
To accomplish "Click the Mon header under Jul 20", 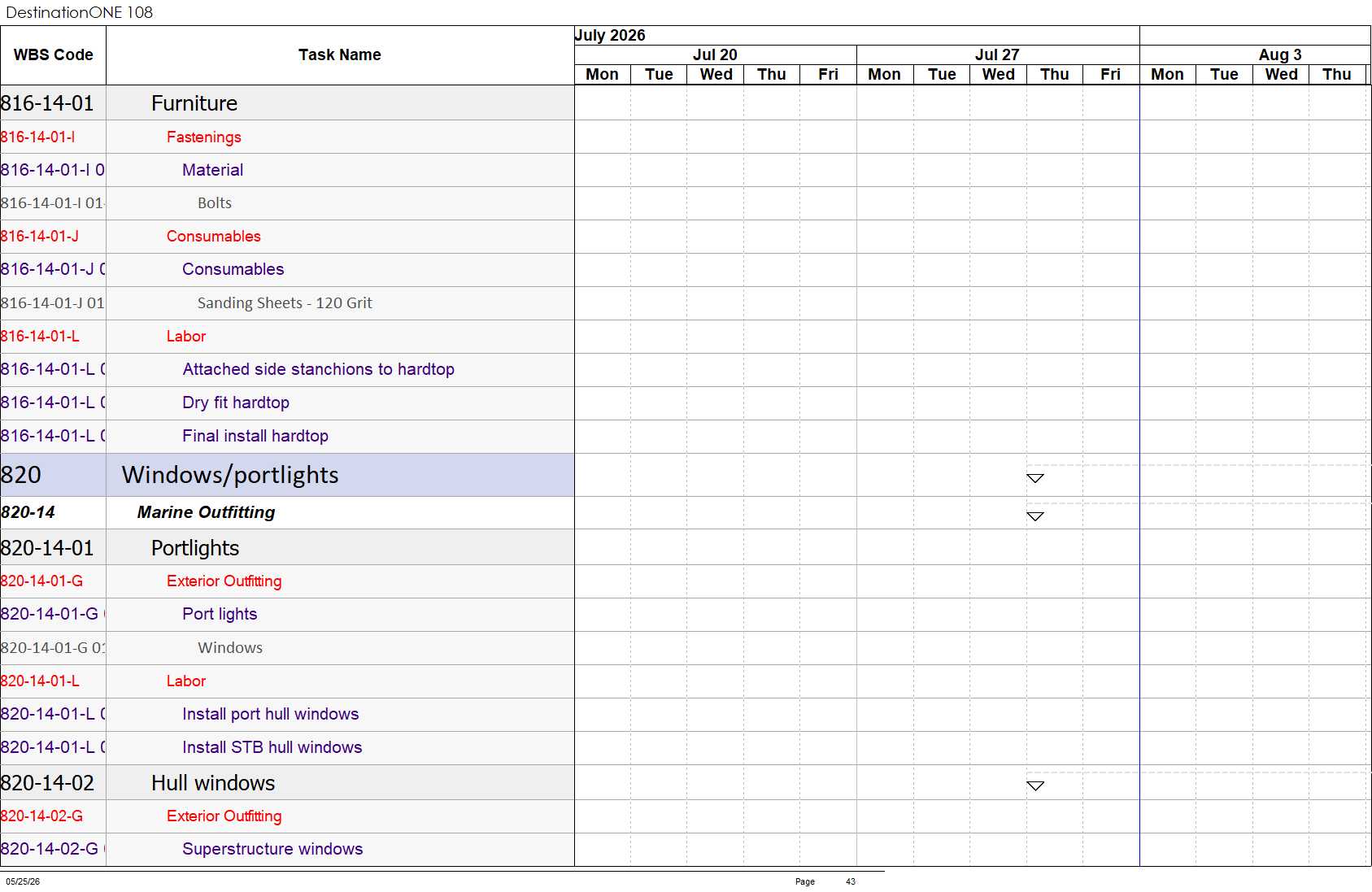I will click(x=603, y=74).
